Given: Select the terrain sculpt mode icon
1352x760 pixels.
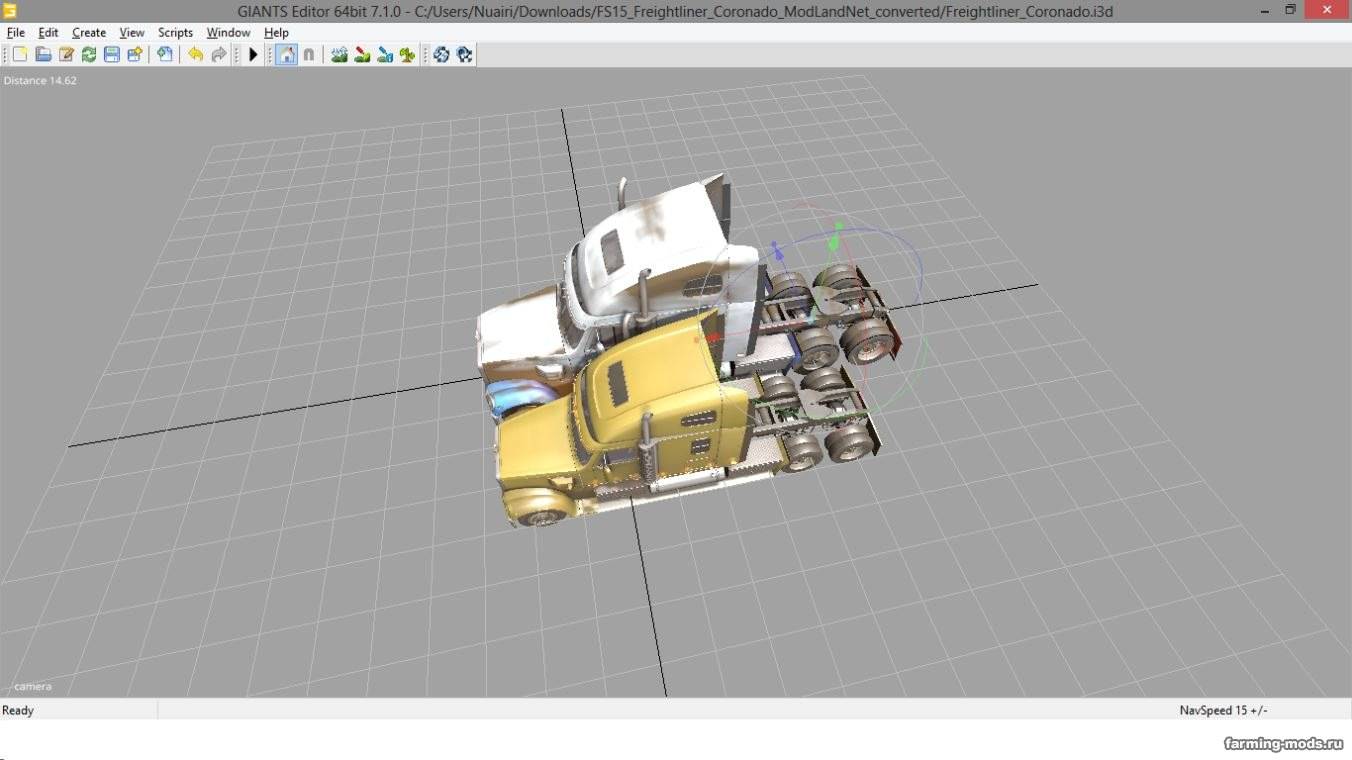Looking at the screenshot, I should 339,55.
